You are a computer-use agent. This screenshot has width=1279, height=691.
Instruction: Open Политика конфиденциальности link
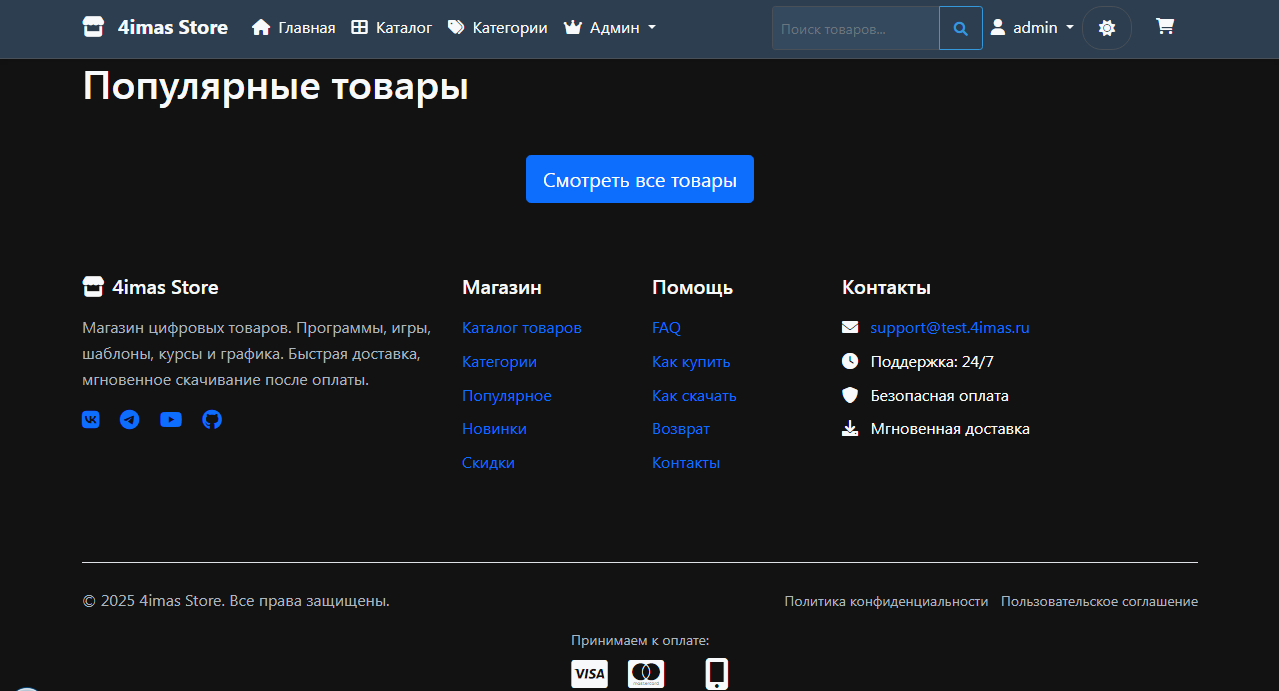[886, 600]
